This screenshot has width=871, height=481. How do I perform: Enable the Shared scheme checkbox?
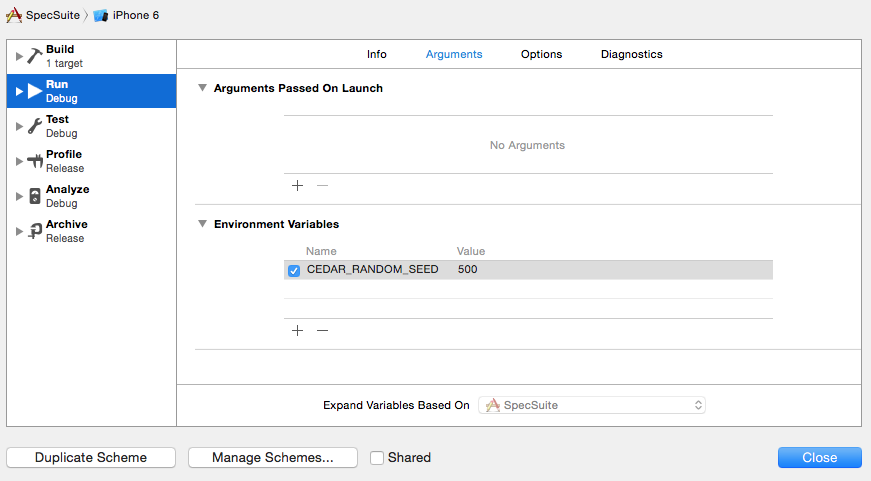click(377, 458)
